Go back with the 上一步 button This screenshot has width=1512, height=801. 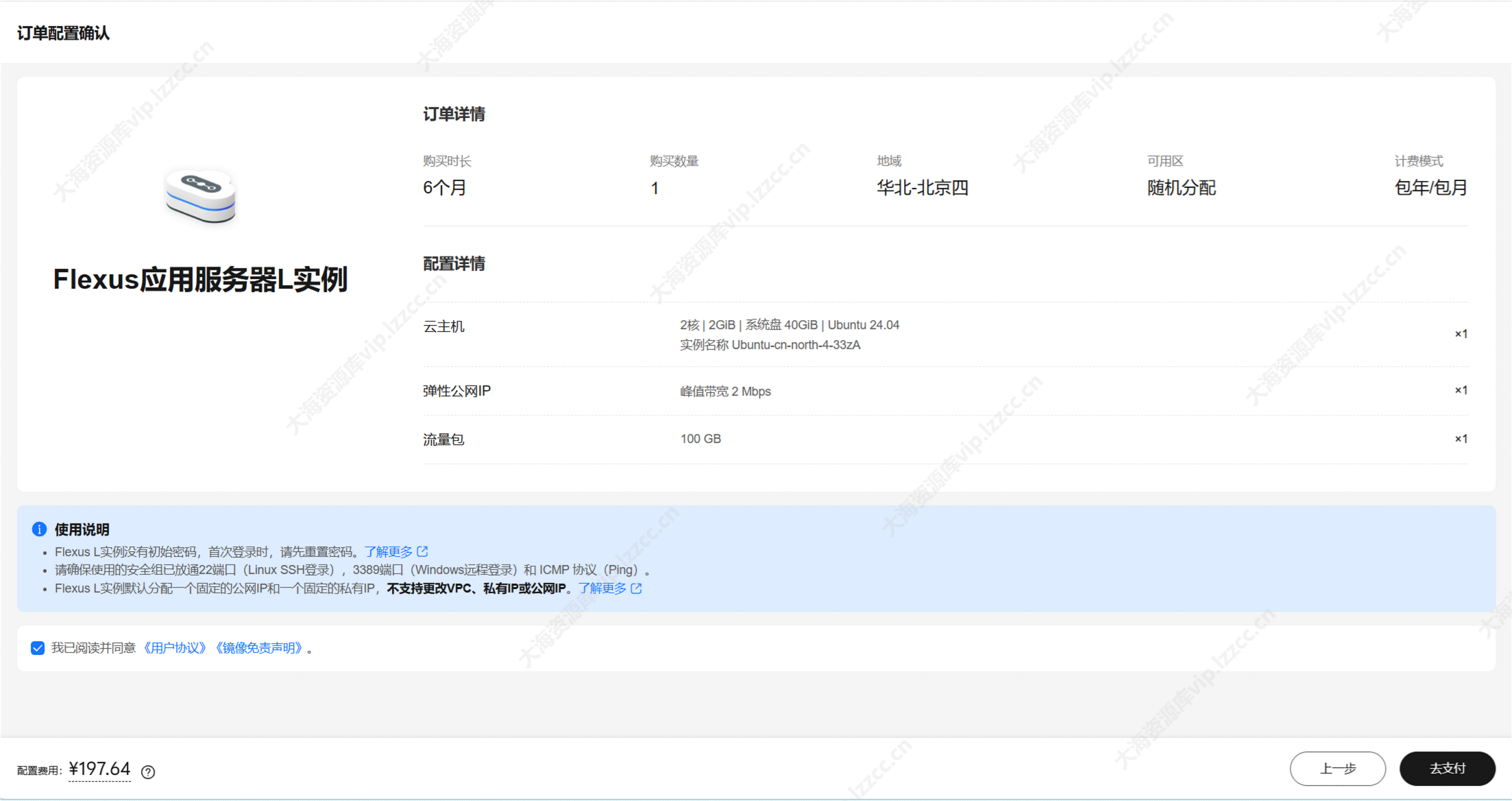coord(1337,769)
